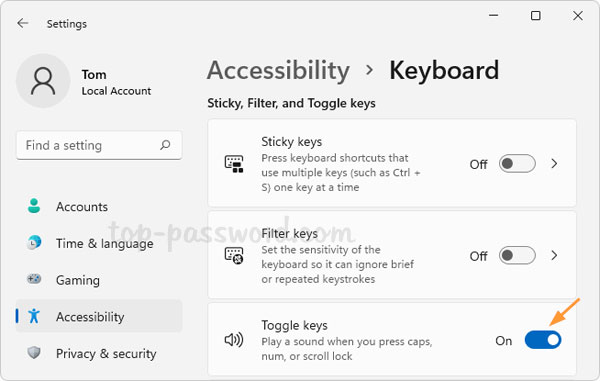Click the user profile avatar icon
This screenshot has height=381, width=600.
[43, 81]
